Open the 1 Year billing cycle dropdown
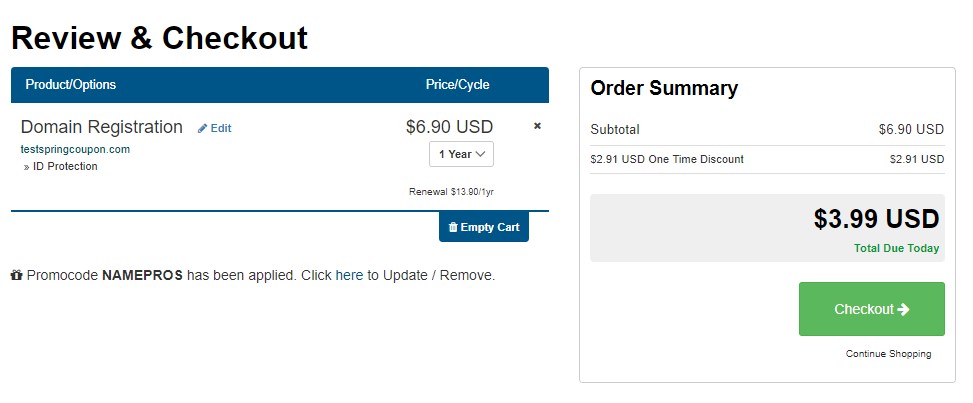The height and width of the screenshot is (403, 973). (462, 154)
